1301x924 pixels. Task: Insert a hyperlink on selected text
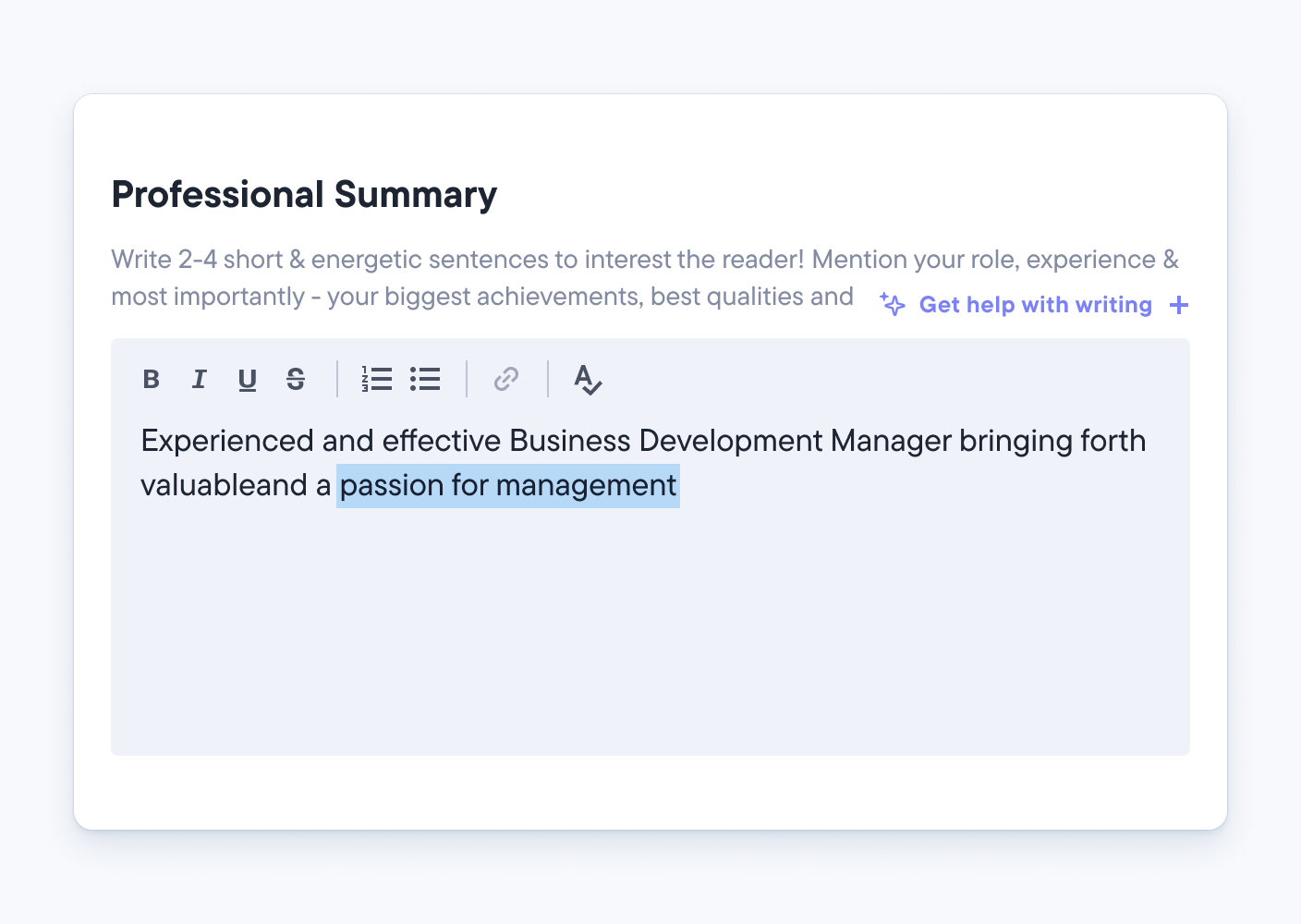pyautogui.click(x=505, y=379)
